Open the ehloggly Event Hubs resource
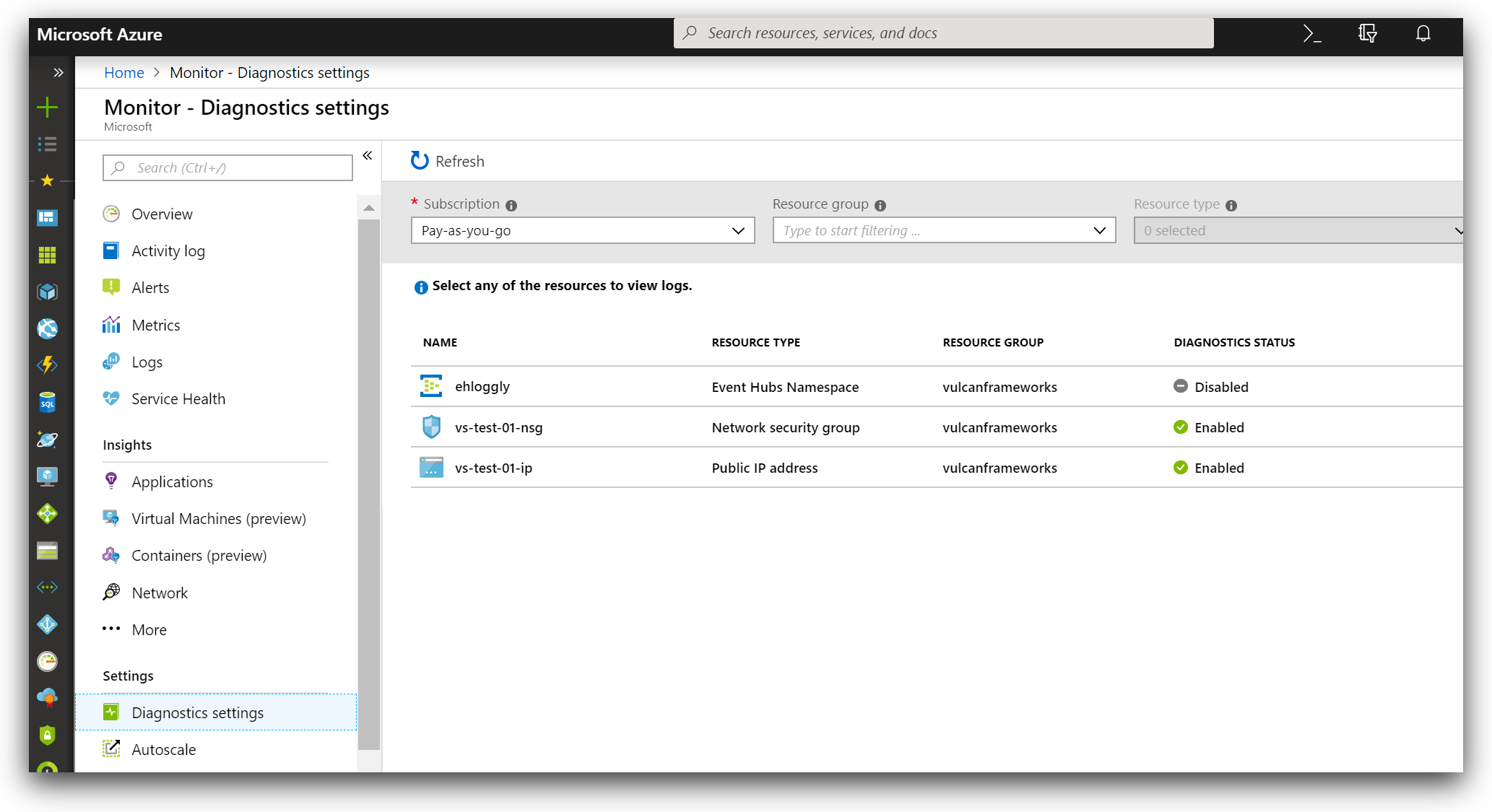 [x=482, y=387]
